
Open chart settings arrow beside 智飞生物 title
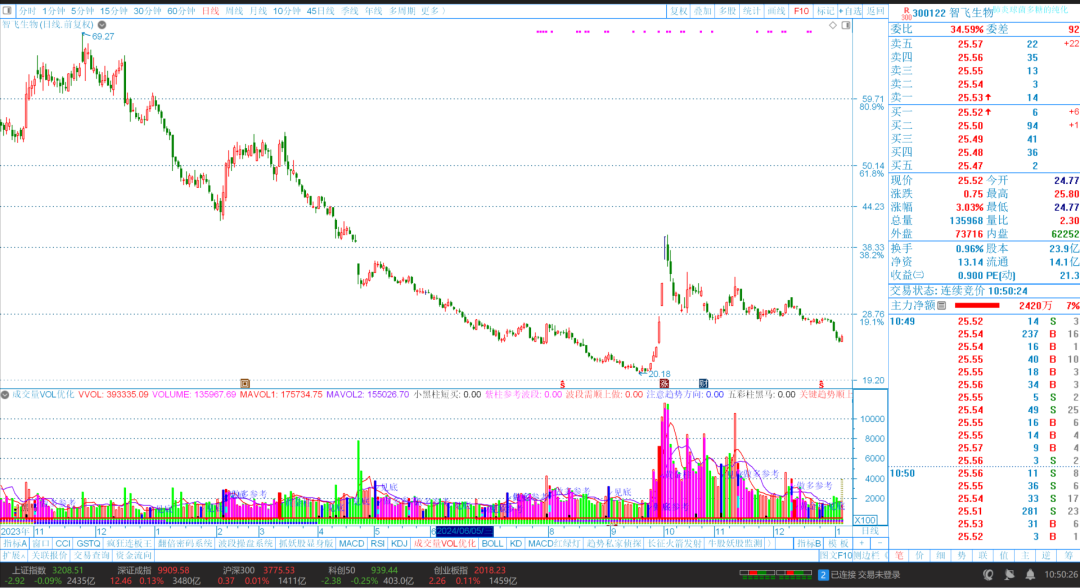coord(102,25)
